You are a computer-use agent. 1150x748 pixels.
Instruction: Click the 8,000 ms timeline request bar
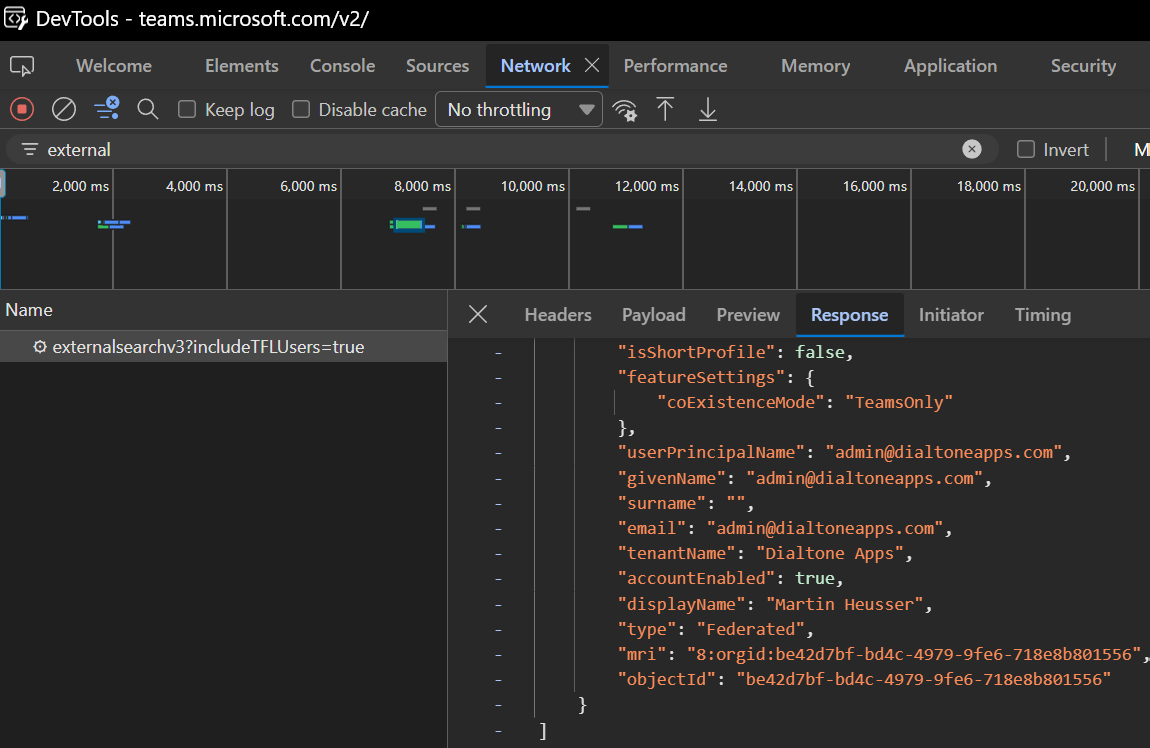tap(409, 224)
